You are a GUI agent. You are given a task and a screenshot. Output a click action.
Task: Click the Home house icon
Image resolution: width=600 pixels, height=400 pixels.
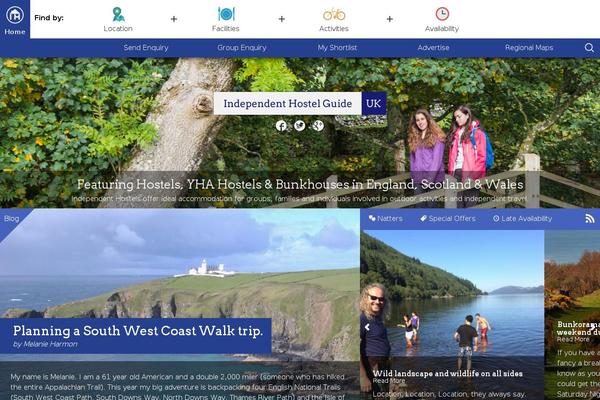click(15, 15)
